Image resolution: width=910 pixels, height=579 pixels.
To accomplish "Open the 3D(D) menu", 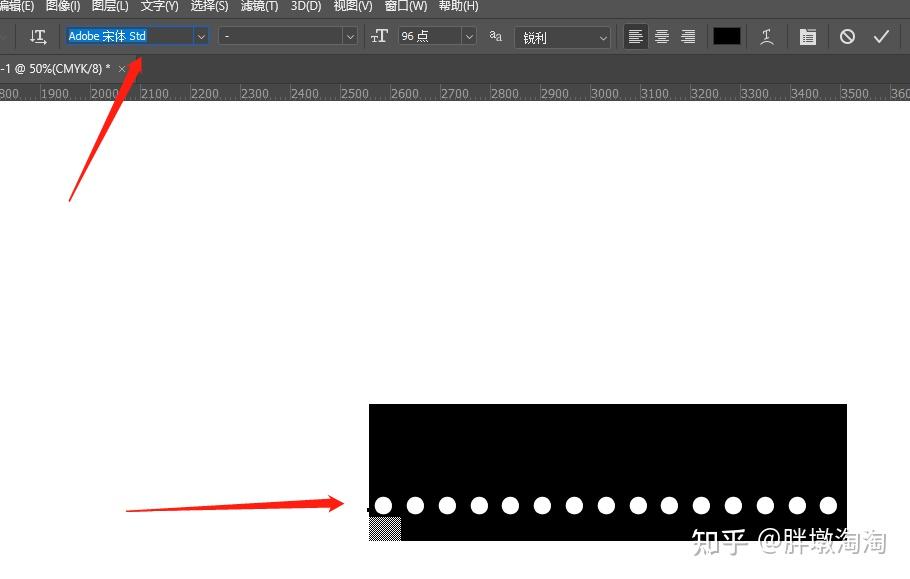I will point(306,6).
